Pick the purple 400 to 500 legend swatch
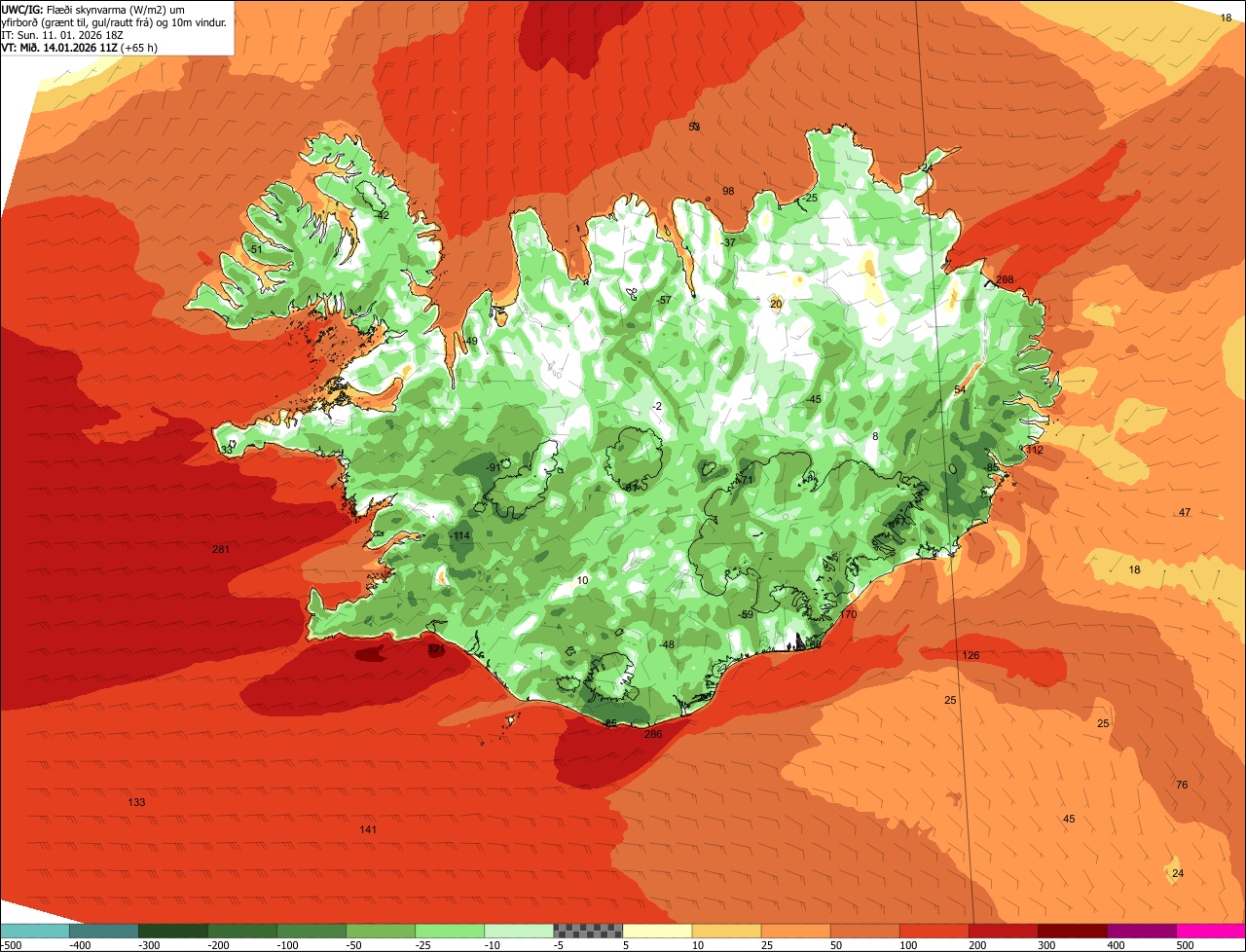Screen dimensions: 1246x952 click(x=1142, y=931)
